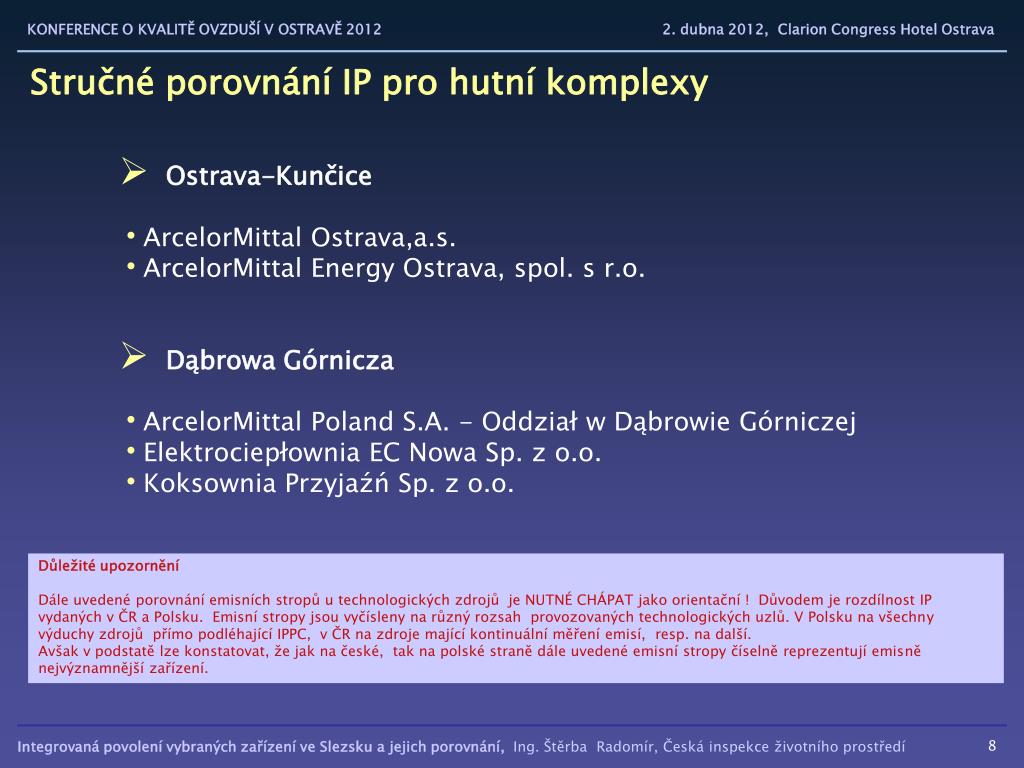Image resolution: width=1024 pixels, height=768 pixels.
Task: Click the arrow bullet beside Ostrava-Kunčice
Action: click(x=134, y=171)
